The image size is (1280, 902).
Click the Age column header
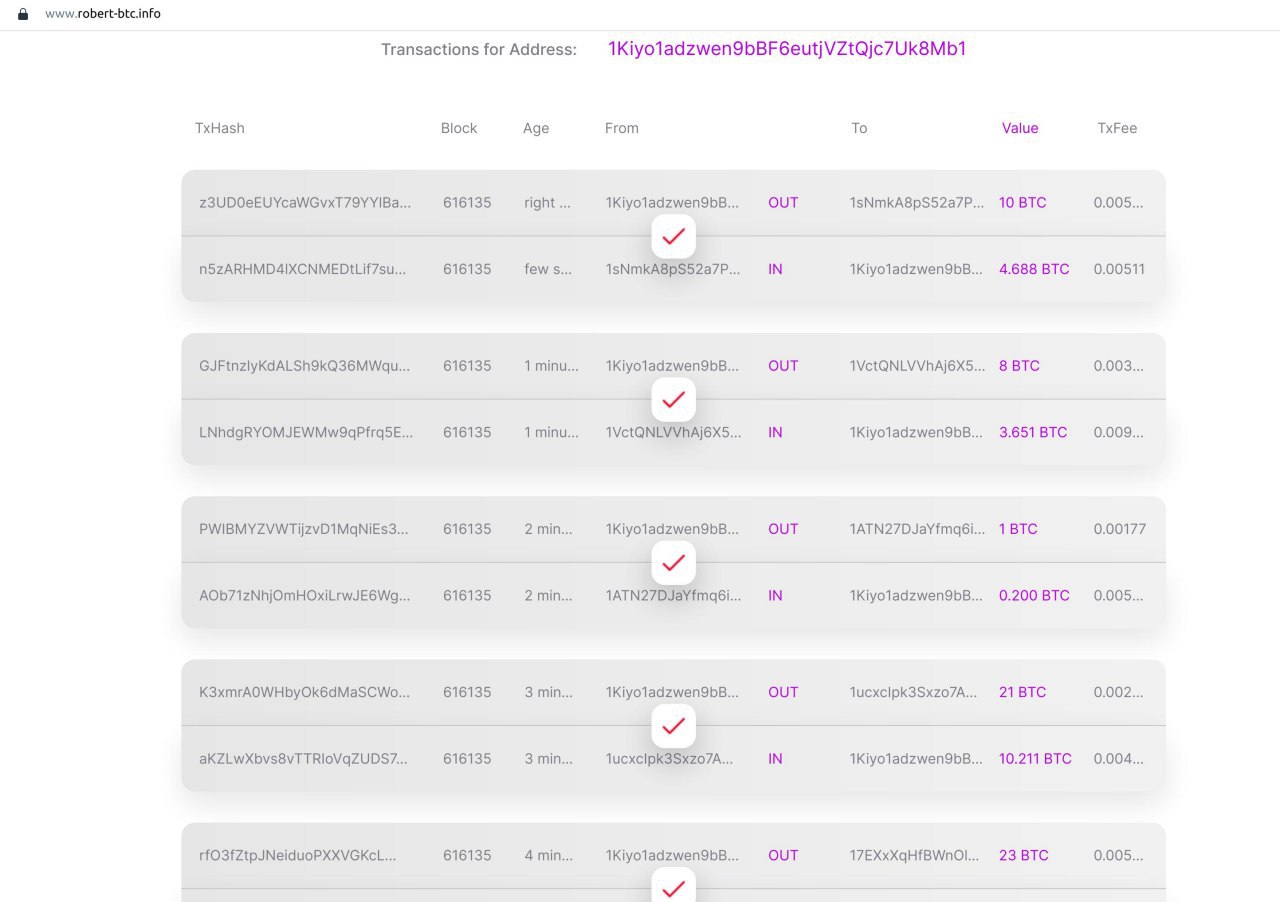click(x=536, y=128)
